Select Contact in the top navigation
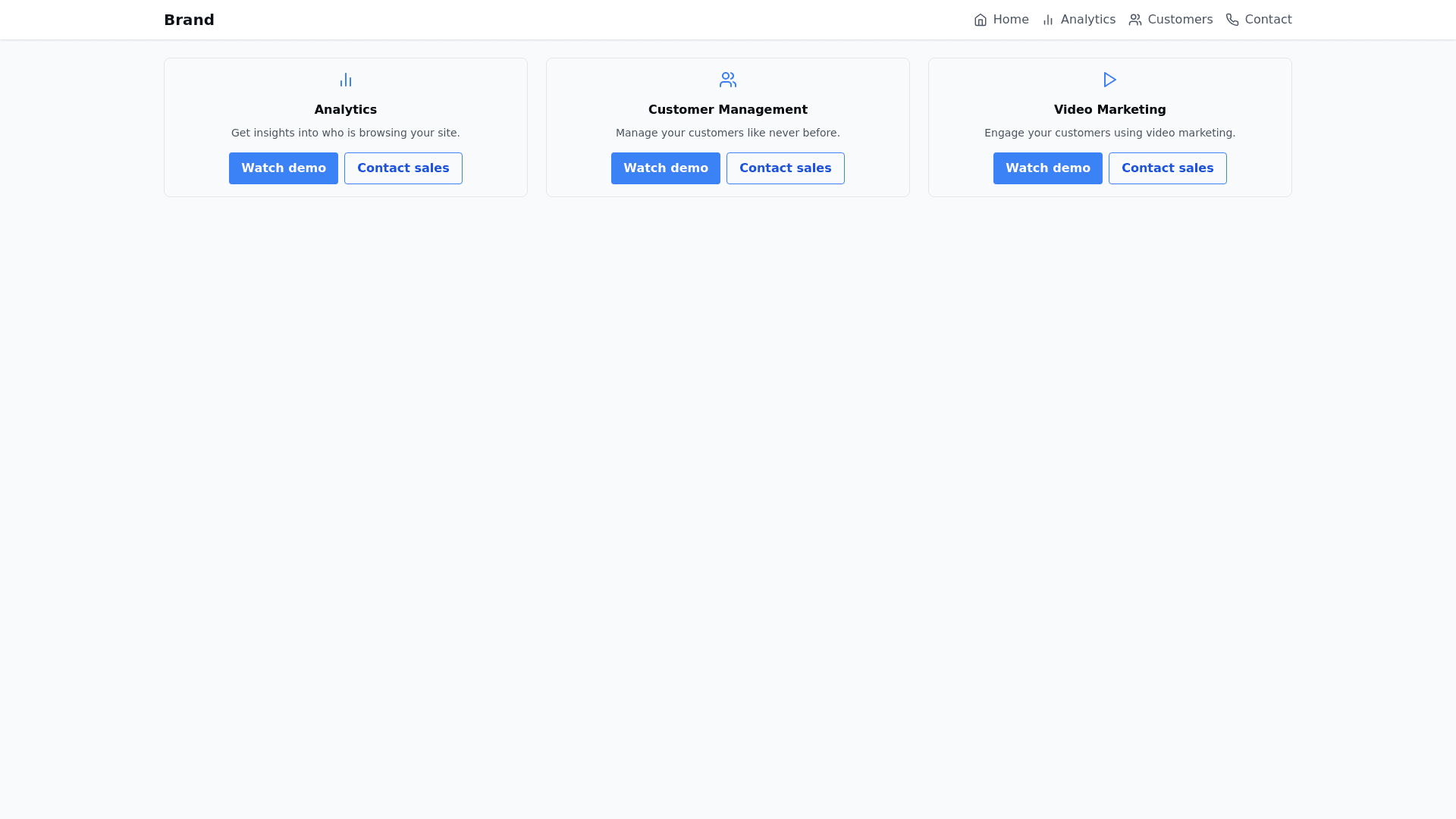The image size is (1456, 819). point(1268,20)
